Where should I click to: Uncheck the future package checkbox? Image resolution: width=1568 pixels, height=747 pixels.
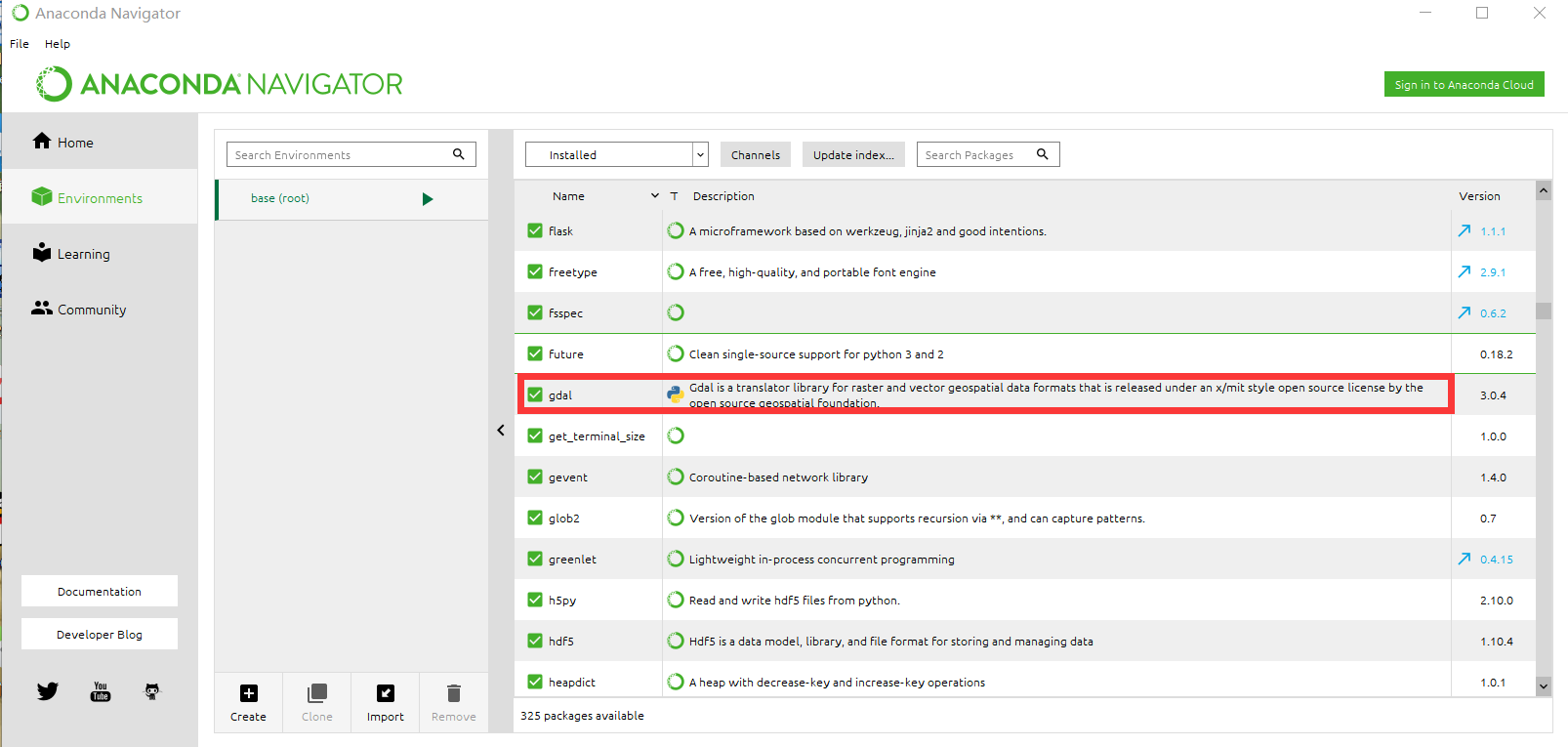[535, 353]
